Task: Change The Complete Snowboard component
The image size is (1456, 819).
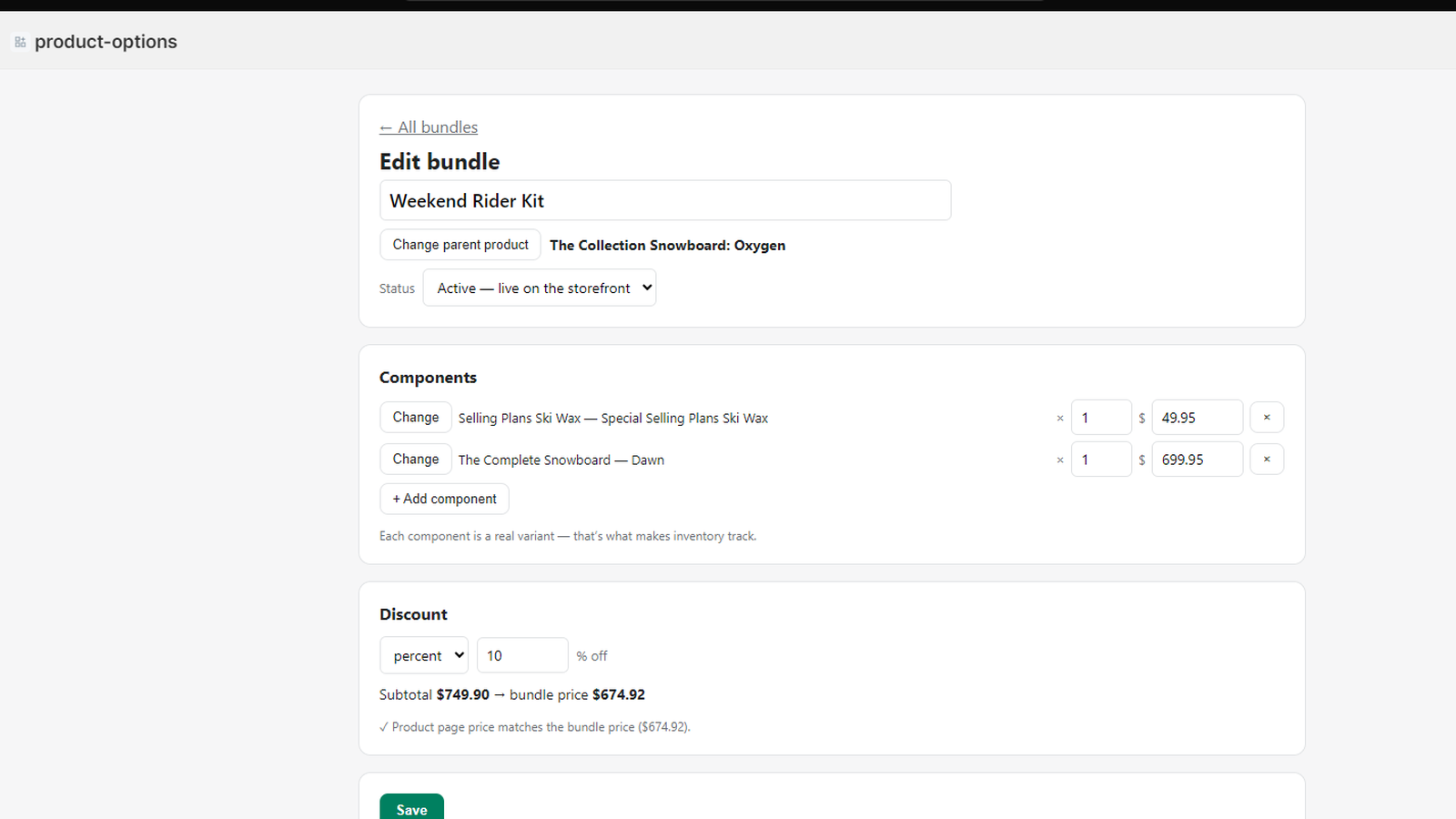Action: coord(416,460)
